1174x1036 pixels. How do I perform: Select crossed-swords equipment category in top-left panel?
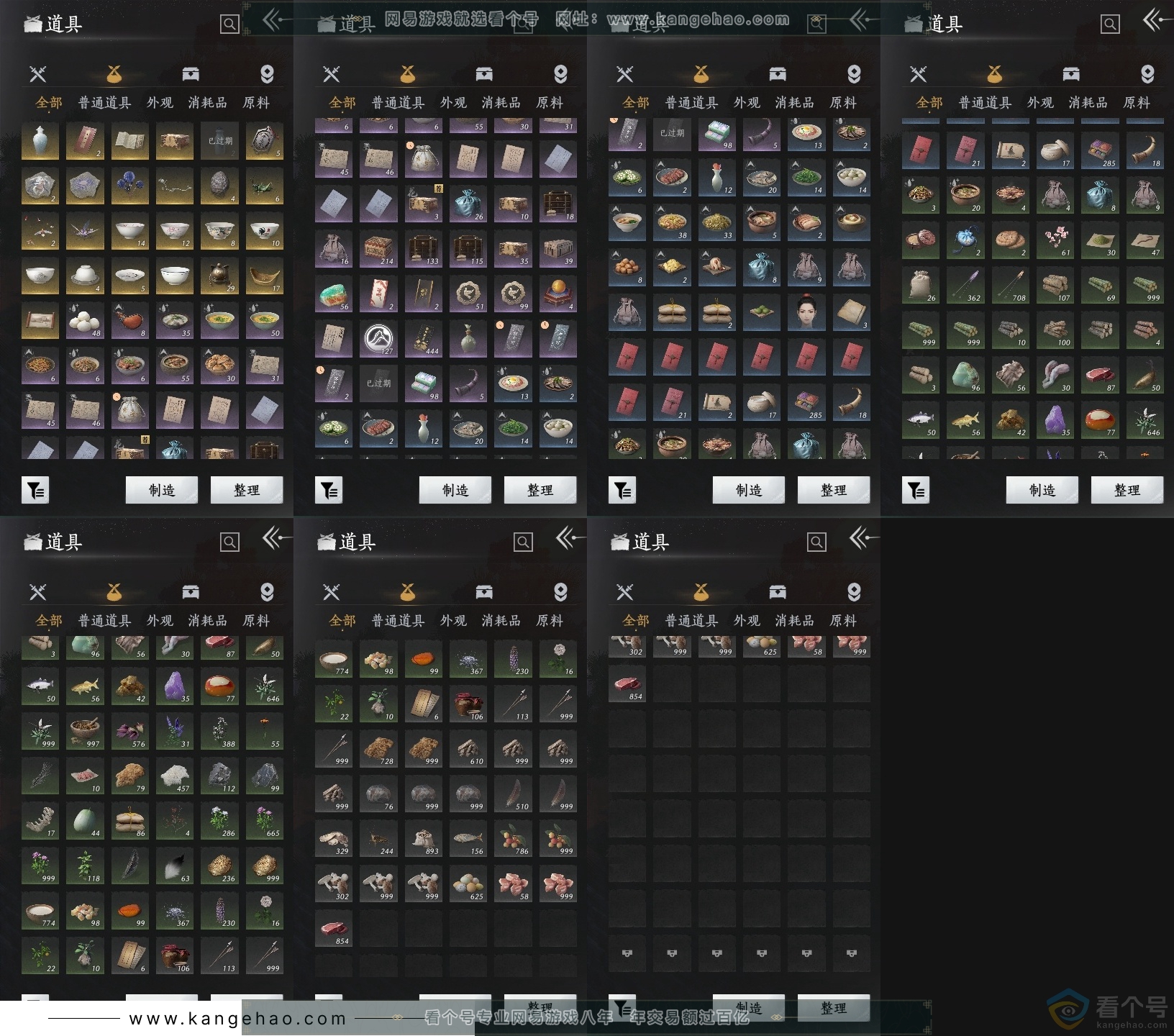[38, 74]
